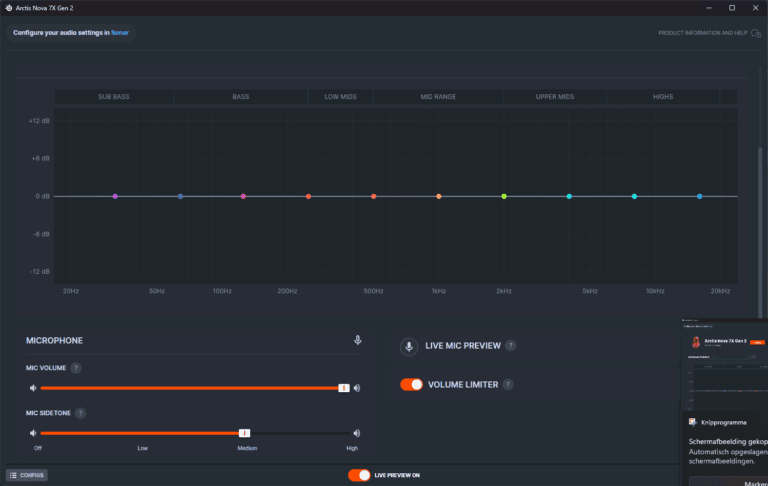Image resolution: width=768 pixels, height=486 pixels.
Task: Click the Mic Sidetone slider handle
Action: (244, 433)
